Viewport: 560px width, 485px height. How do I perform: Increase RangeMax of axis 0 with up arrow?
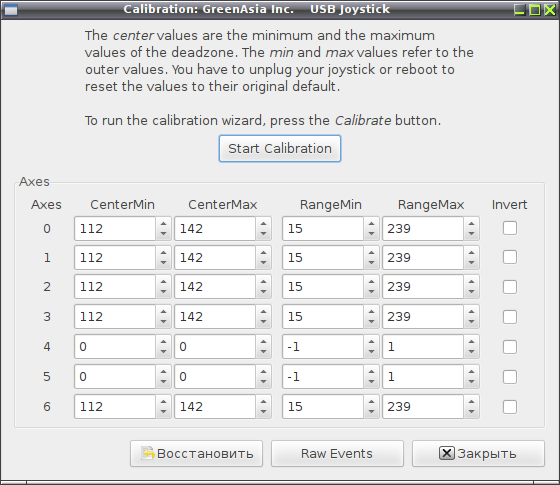coord(471,223)
